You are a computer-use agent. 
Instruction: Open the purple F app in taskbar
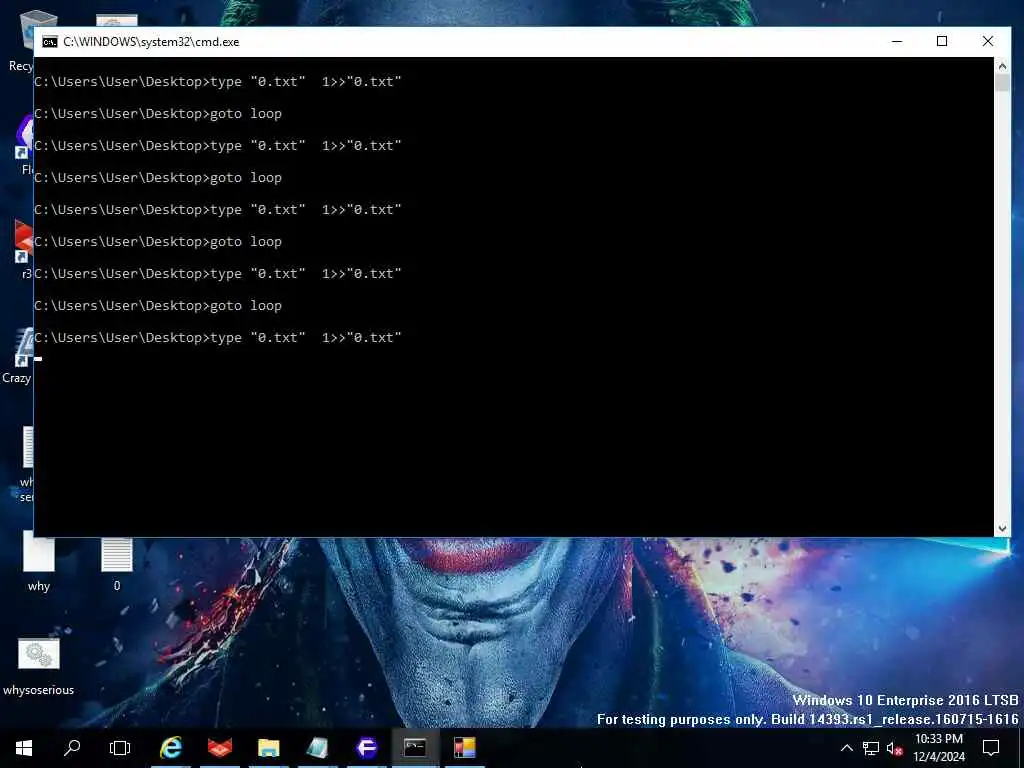(x=366, y=748)
